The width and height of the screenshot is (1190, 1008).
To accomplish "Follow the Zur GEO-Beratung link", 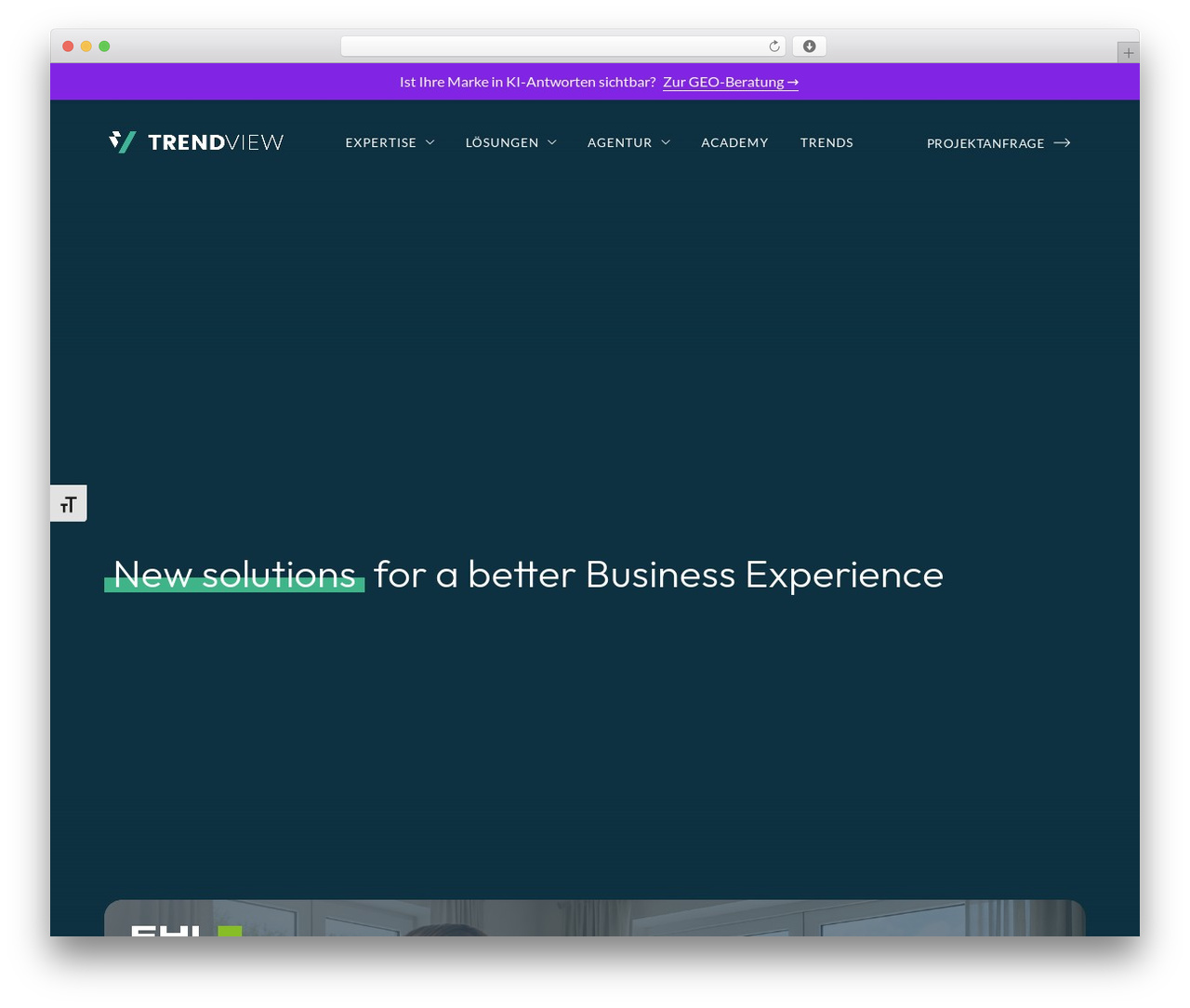I will (731, 82).
